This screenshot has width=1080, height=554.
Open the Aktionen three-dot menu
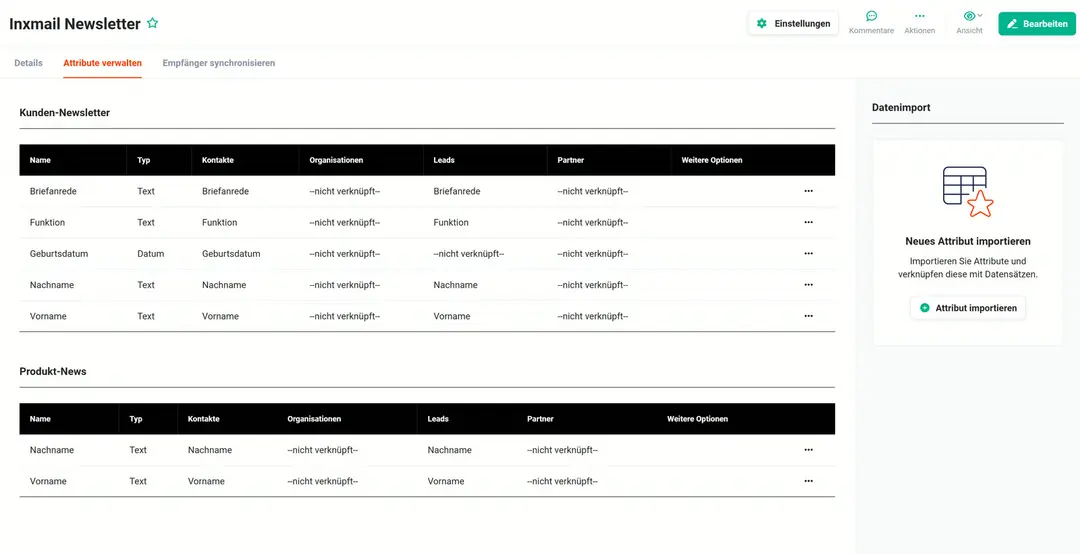[x=920, y=23]
